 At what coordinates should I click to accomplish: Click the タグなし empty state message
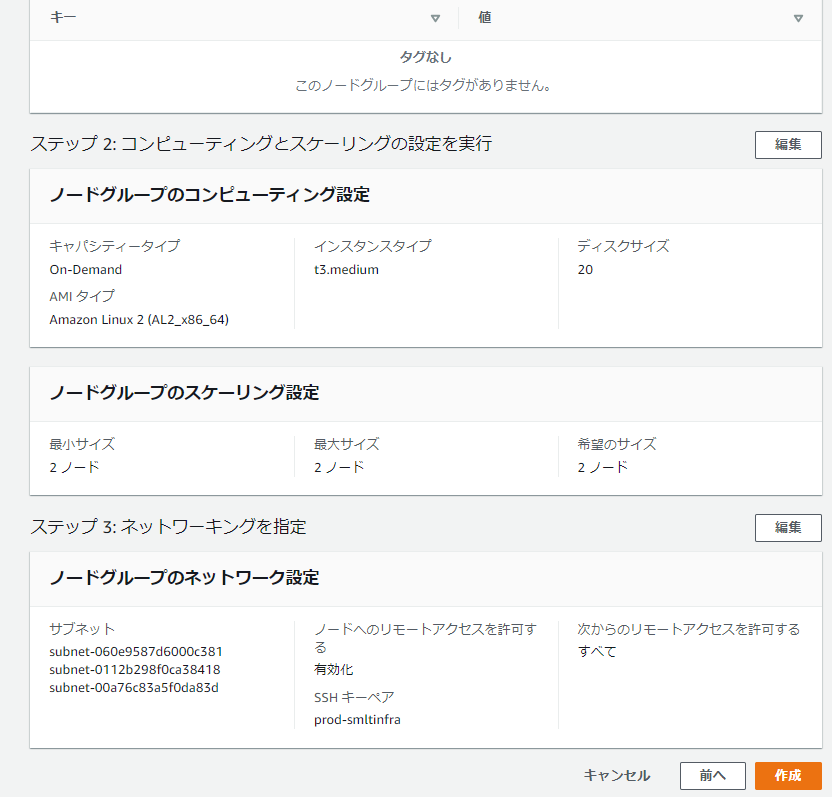(424, 58)
